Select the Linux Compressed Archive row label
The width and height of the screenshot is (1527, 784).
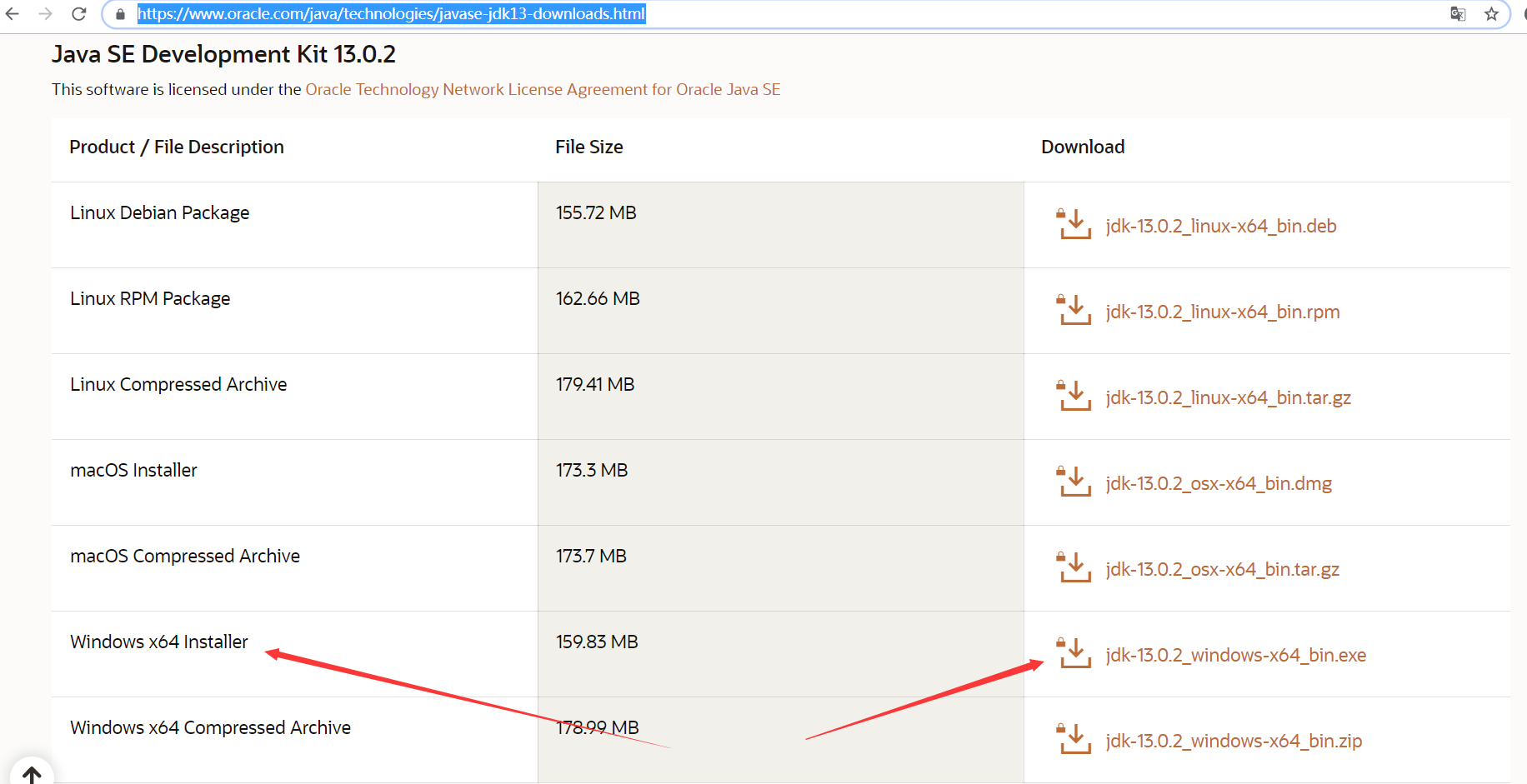178,384
